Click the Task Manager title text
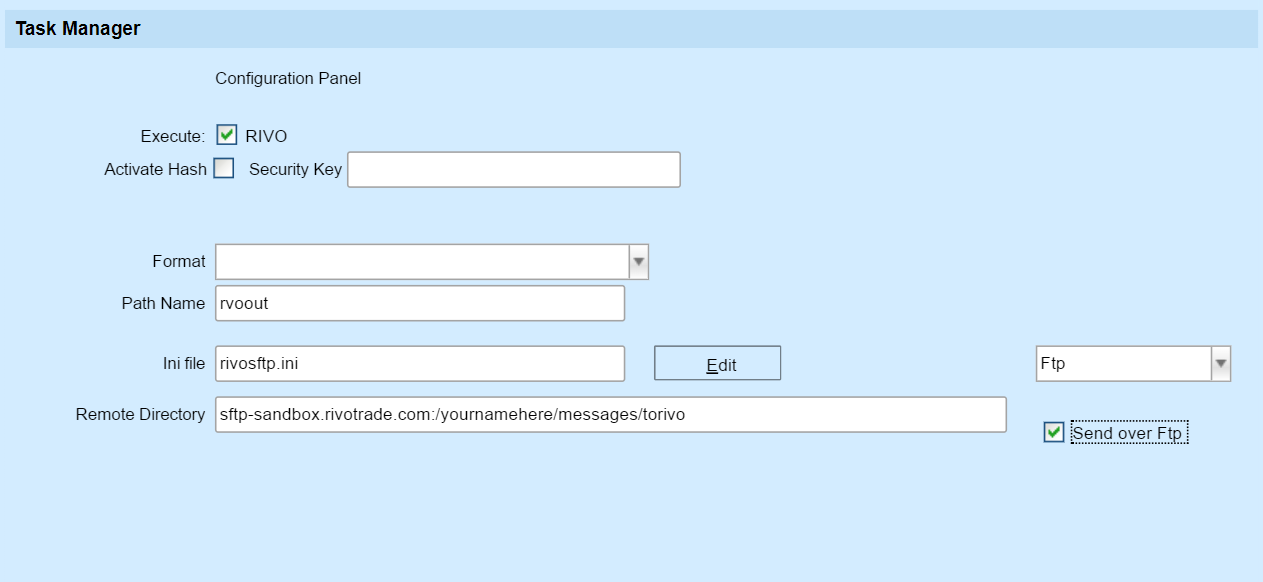The image size is (1263, 582). 78,29
